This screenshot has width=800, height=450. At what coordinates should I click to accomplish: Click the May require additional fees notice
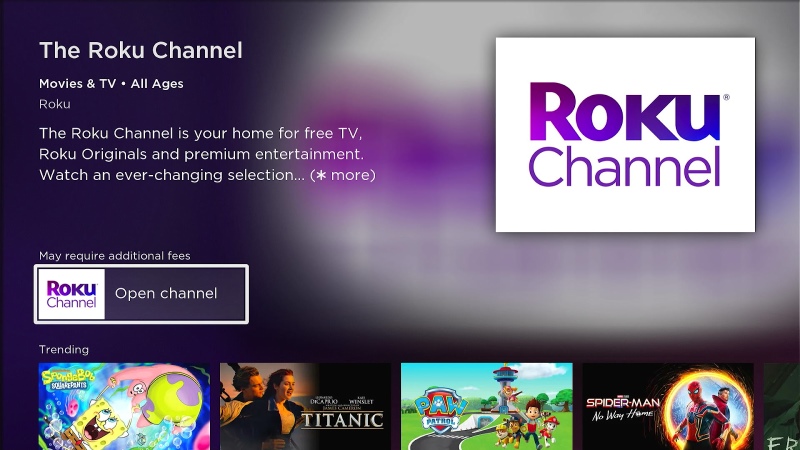point(115,256)
